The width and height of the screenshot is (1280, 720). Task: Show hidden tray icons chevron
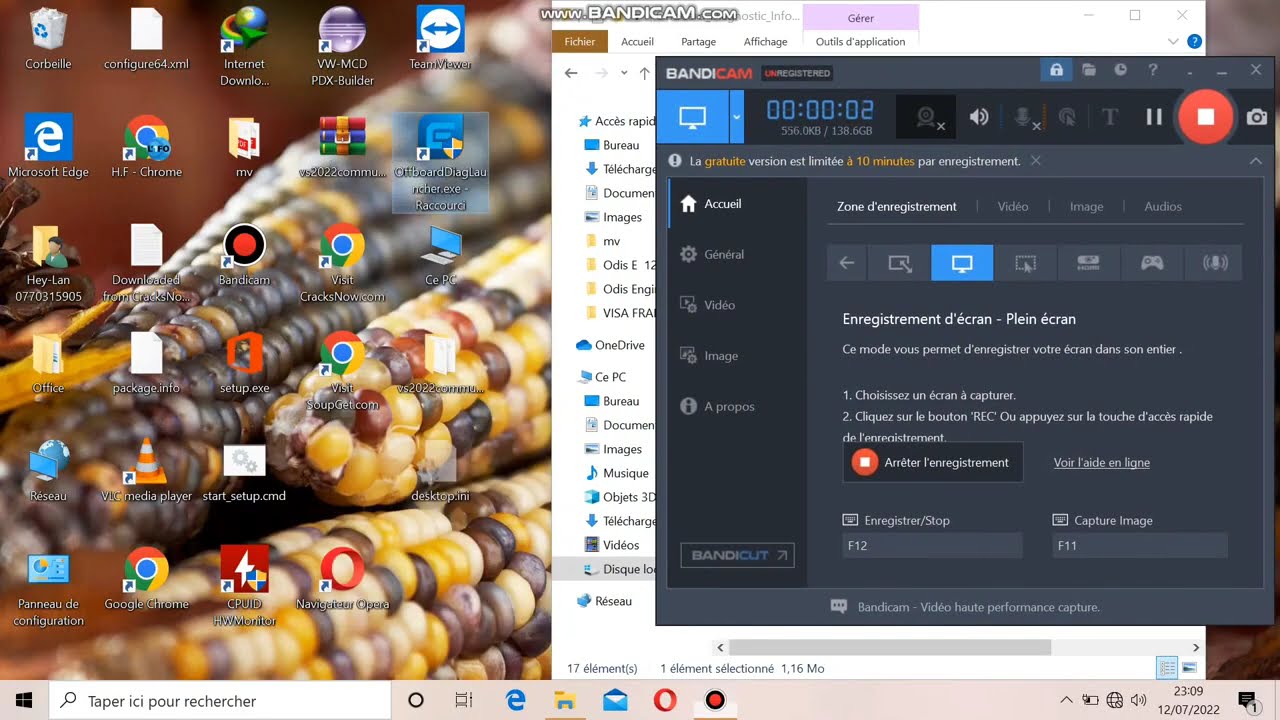click(1066, 701)
